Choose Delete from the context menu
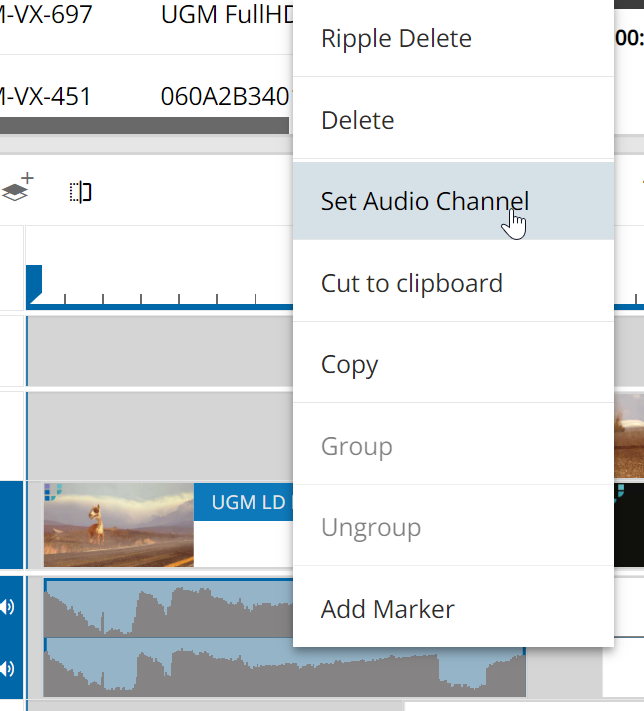This screenshot has height=711, width=644. tap(357, 121)
